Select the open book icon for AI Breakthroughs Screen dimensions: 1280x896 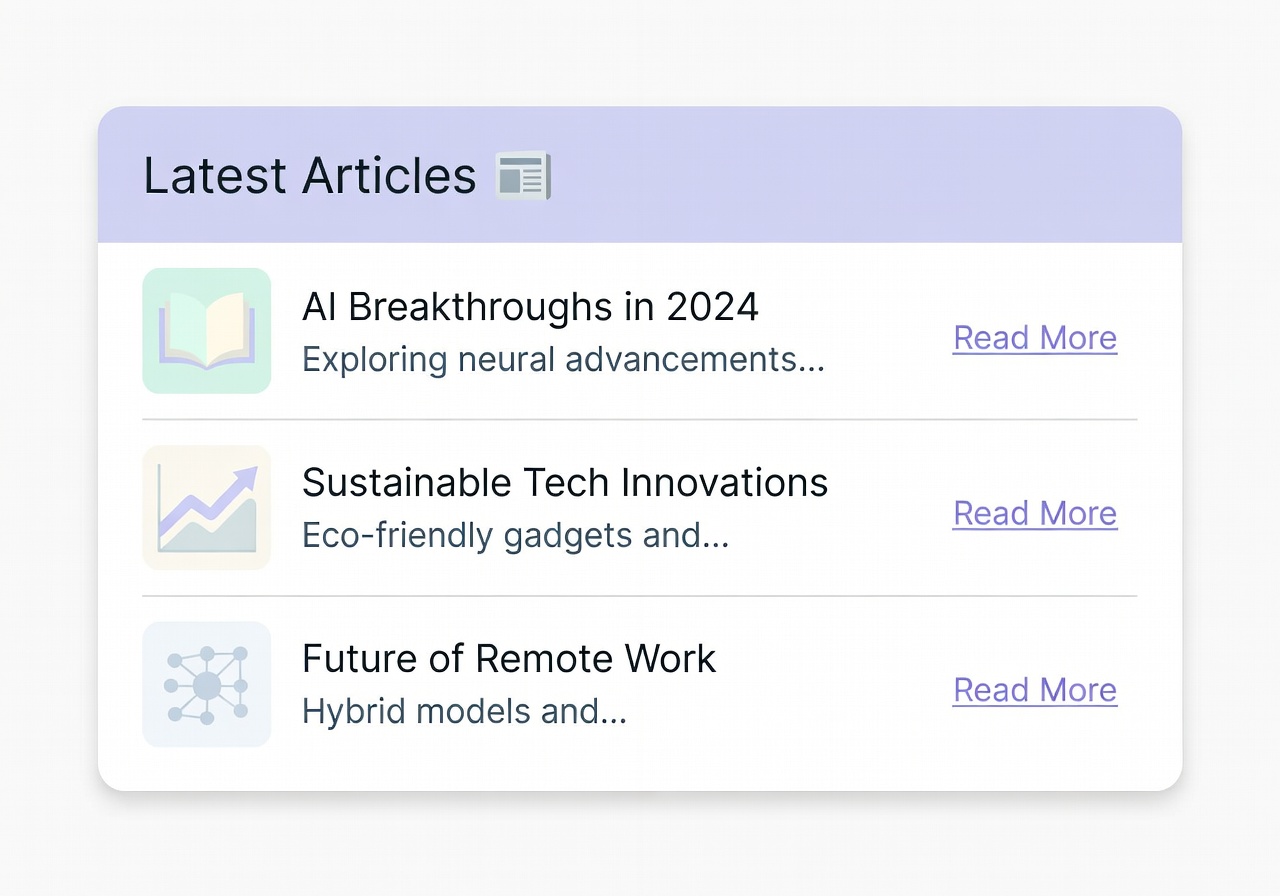coord(206,330)
